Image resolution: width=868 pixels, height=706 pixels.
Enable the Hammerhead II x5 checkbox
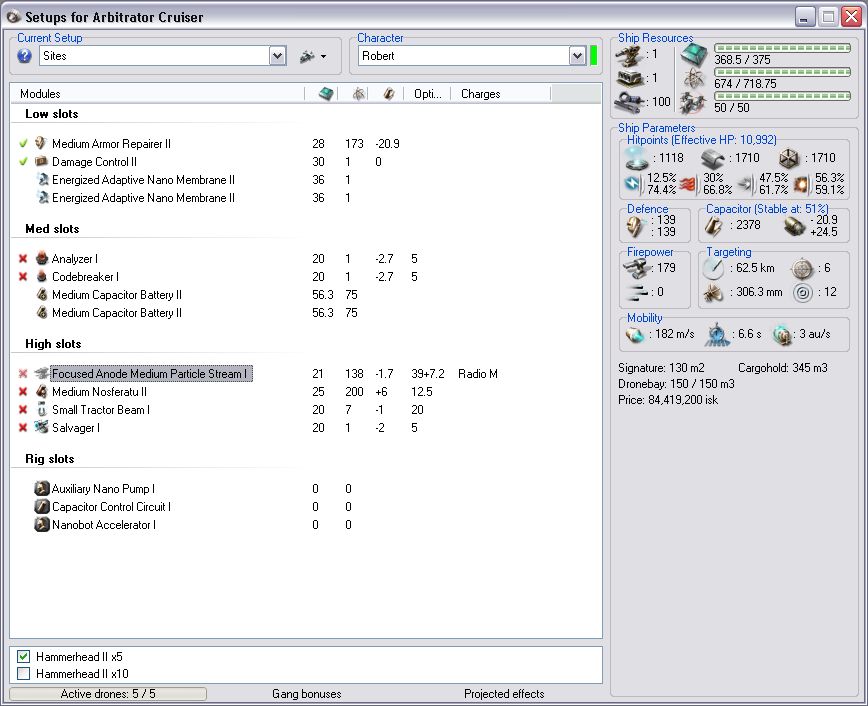[23, 657]
